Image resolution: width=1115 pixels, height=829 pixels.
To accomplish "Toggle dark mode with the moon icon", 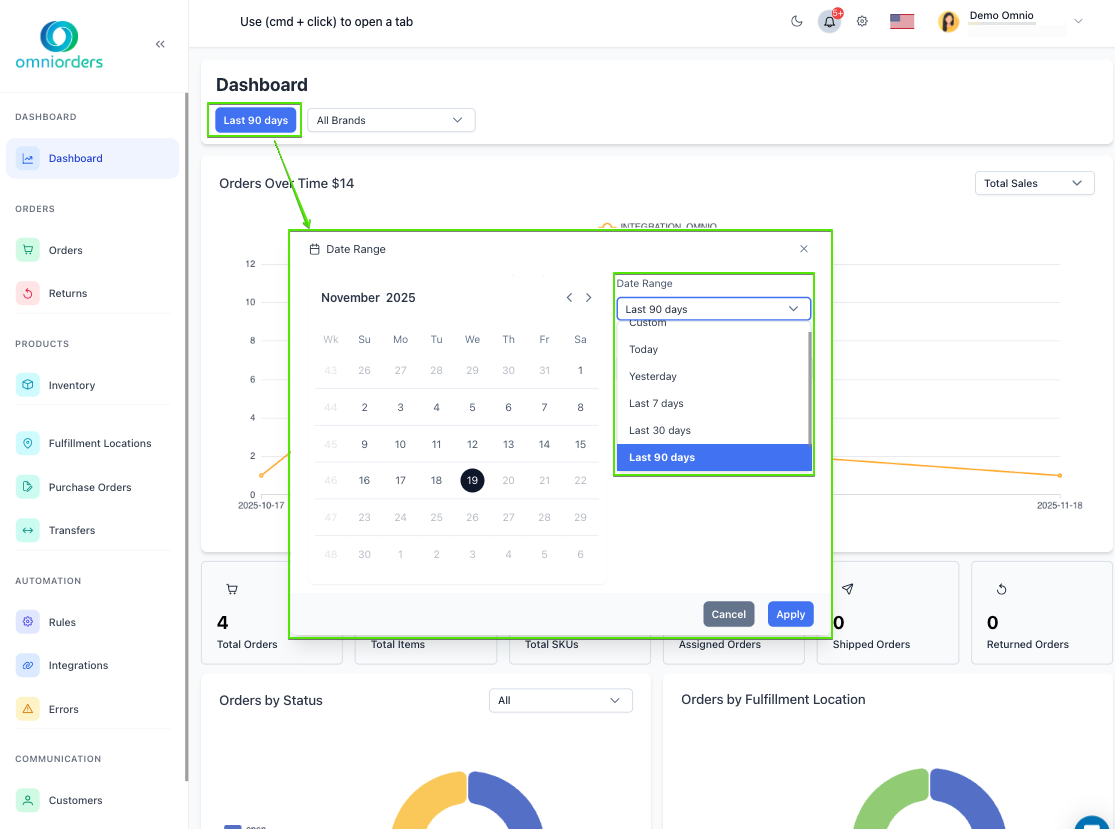I will 796,21.
